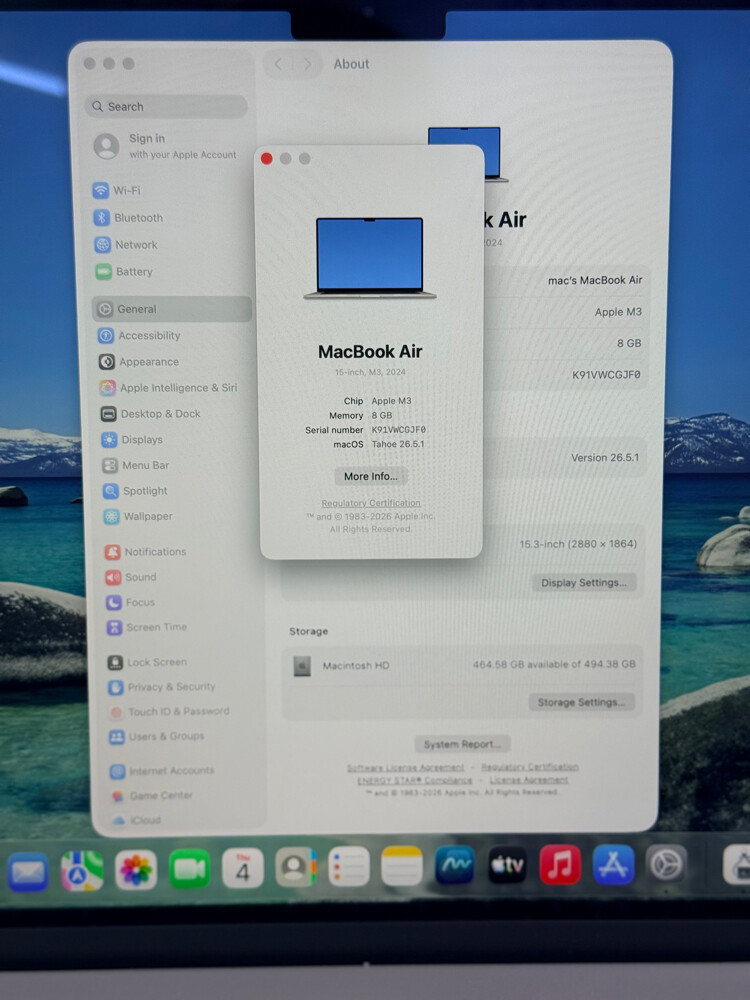Open Lock Screen settings
Viewport: 750px width, 1000px height.
tap(147, 662)
